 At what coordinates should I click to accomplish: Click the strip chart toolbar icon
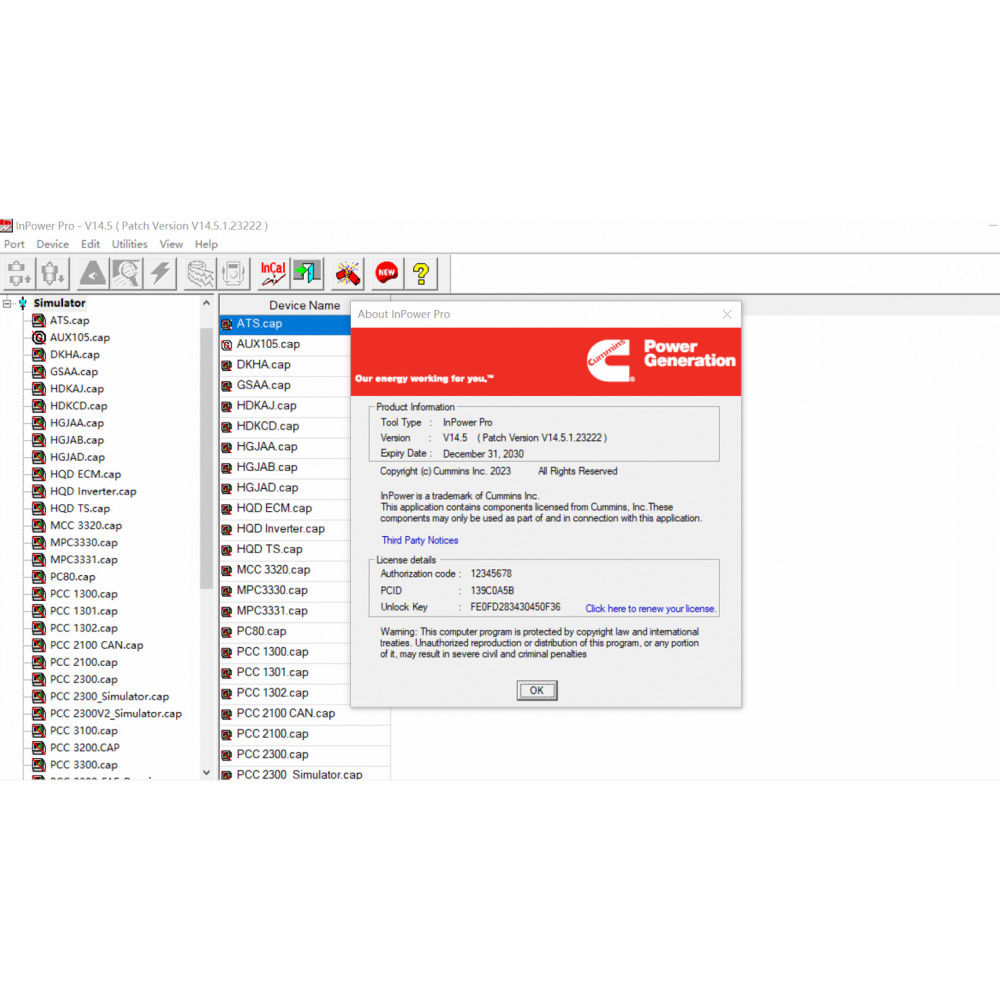[x=201, y=272]
